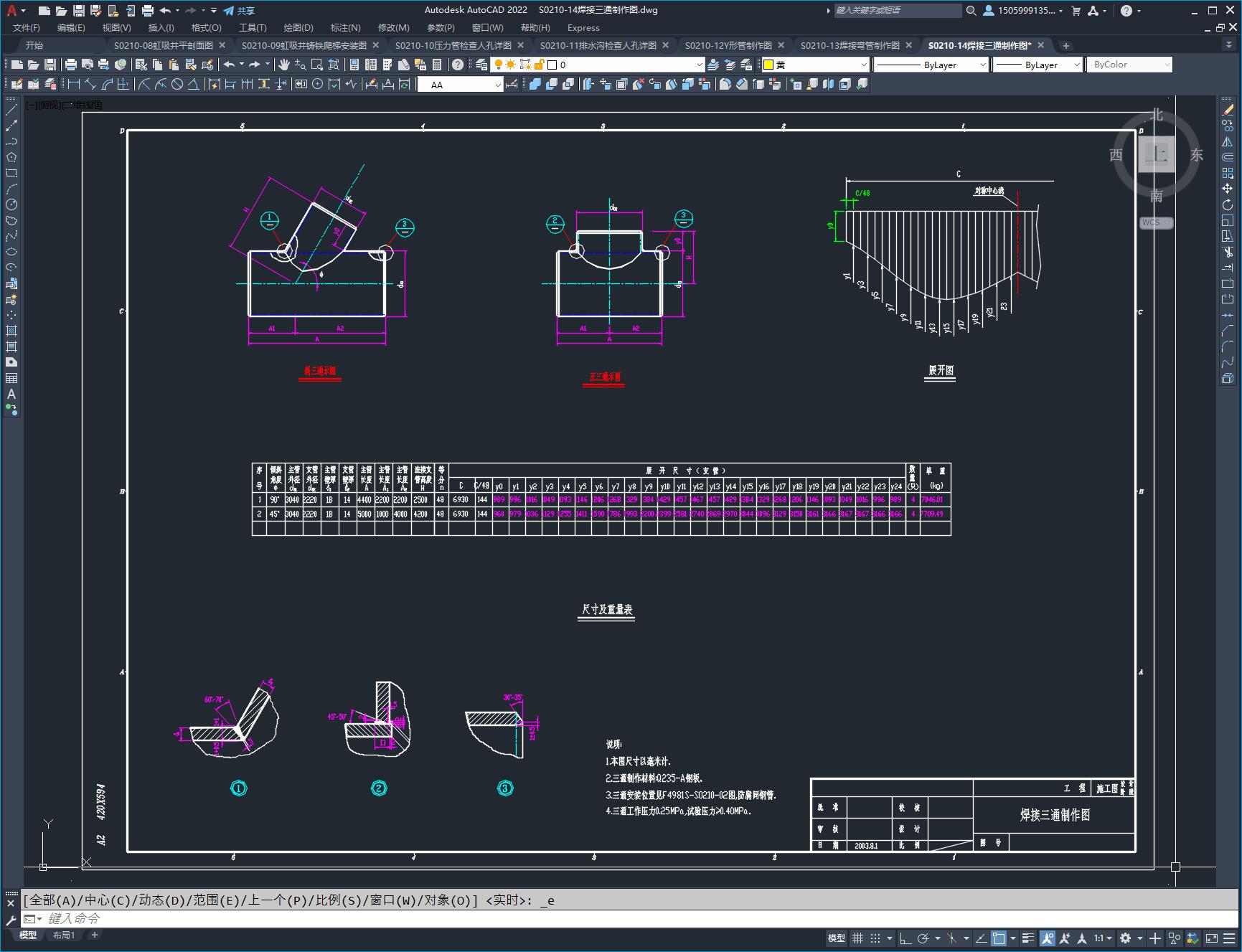This screenshot has width=1242, height=952.
Task: Click the command line input field
Action: click(x=629, y=918)
